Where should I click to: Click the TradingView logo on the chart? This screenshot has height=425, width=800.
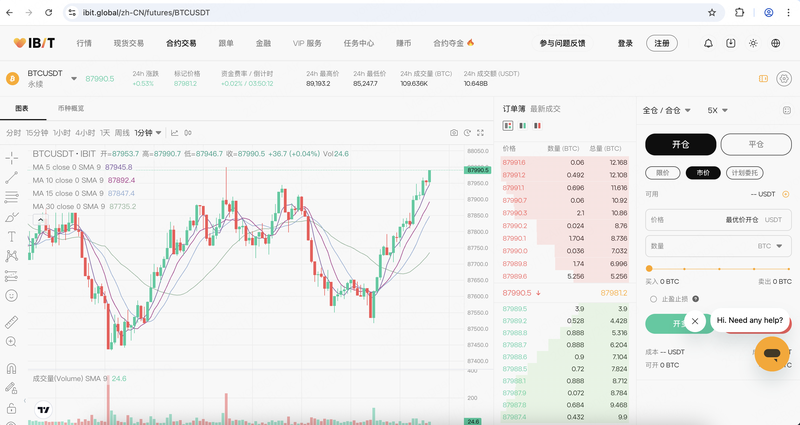tap(43, 410)
